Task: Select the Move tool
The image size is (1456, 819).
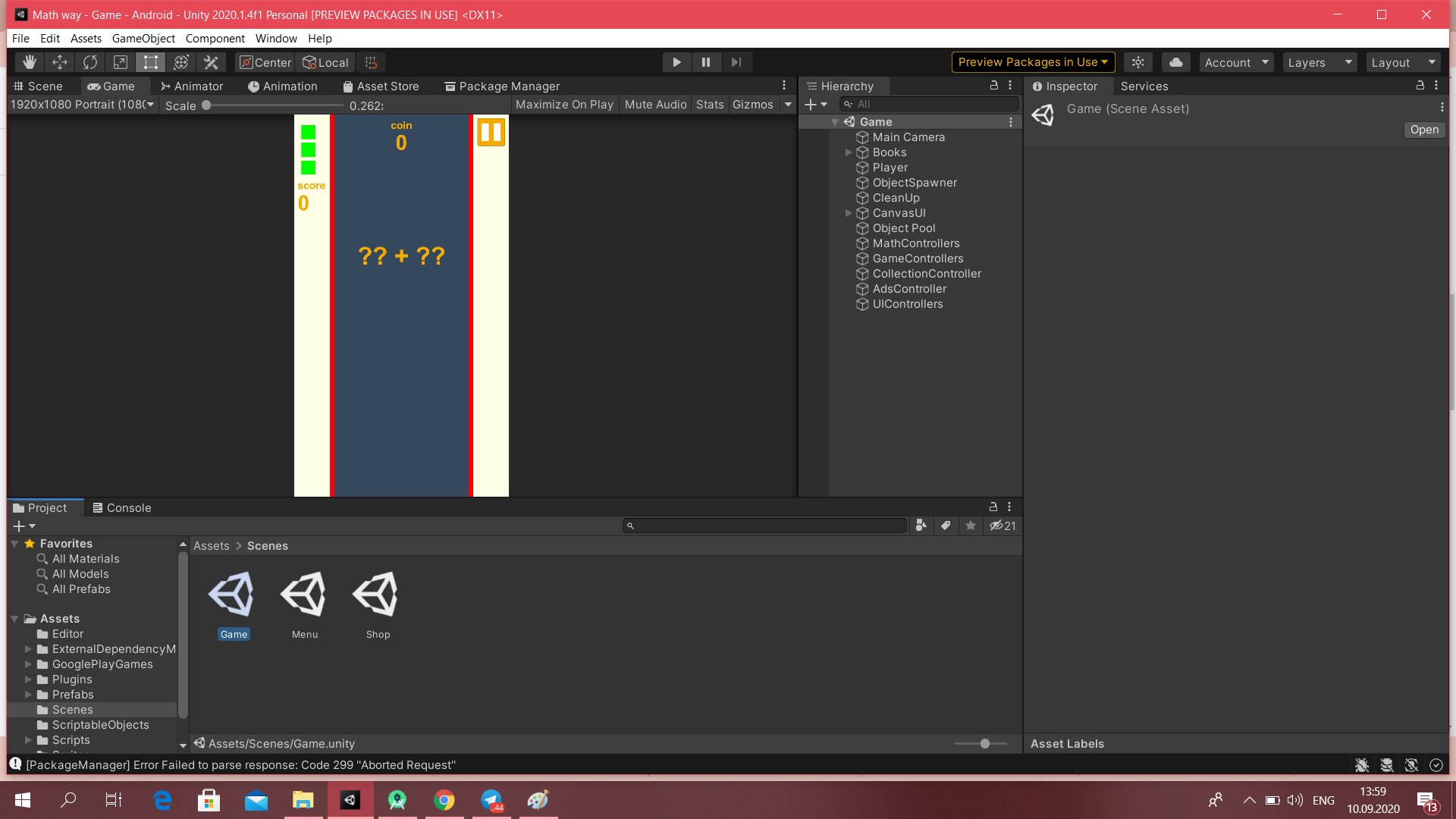Action: point(59,62)
